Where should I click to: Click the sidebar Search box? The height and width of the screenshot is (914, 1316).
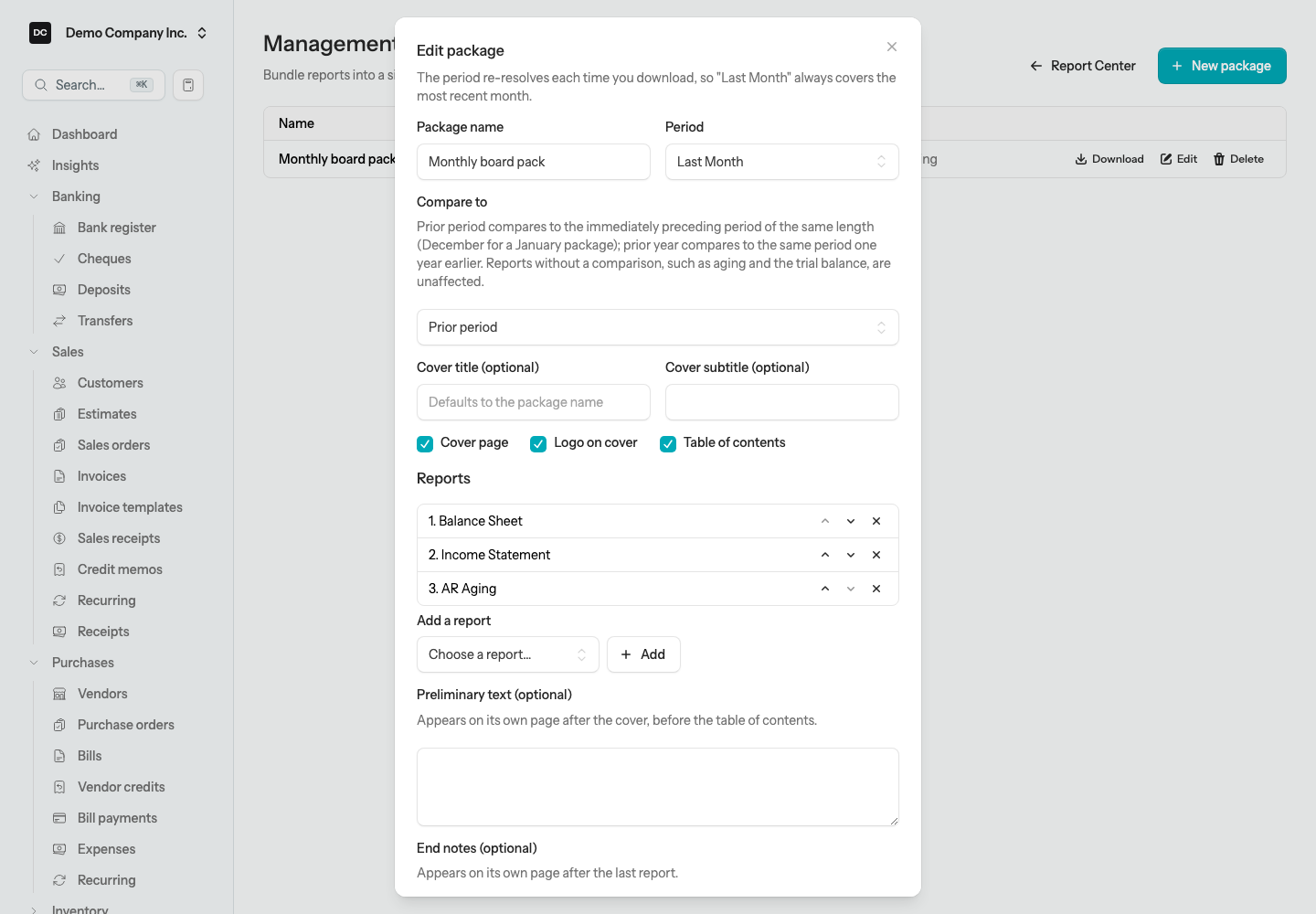coord(93,85)
